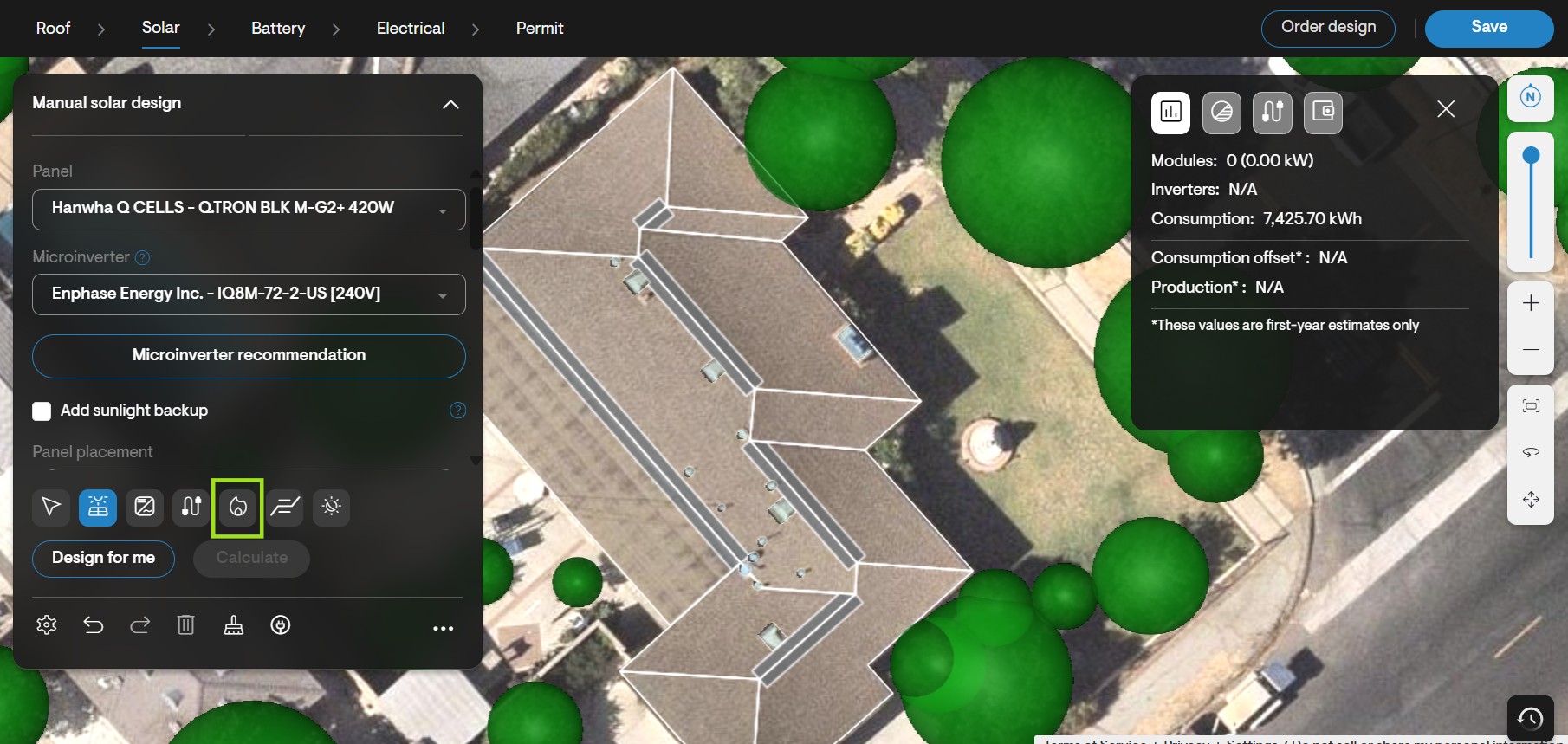This screenshot has height=744, width=1568.
Task: Show help for sunlight backup
Action: [x=458, y=411]
